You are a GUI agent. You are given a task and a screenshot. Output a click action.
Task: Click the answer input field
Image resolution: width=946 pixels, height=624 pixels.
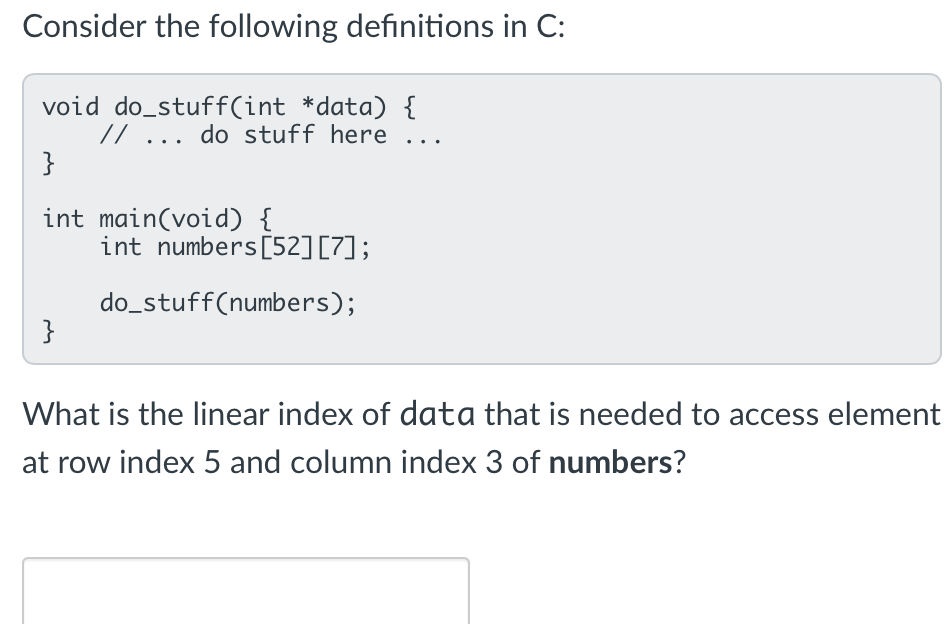click(x=246, y=591)
